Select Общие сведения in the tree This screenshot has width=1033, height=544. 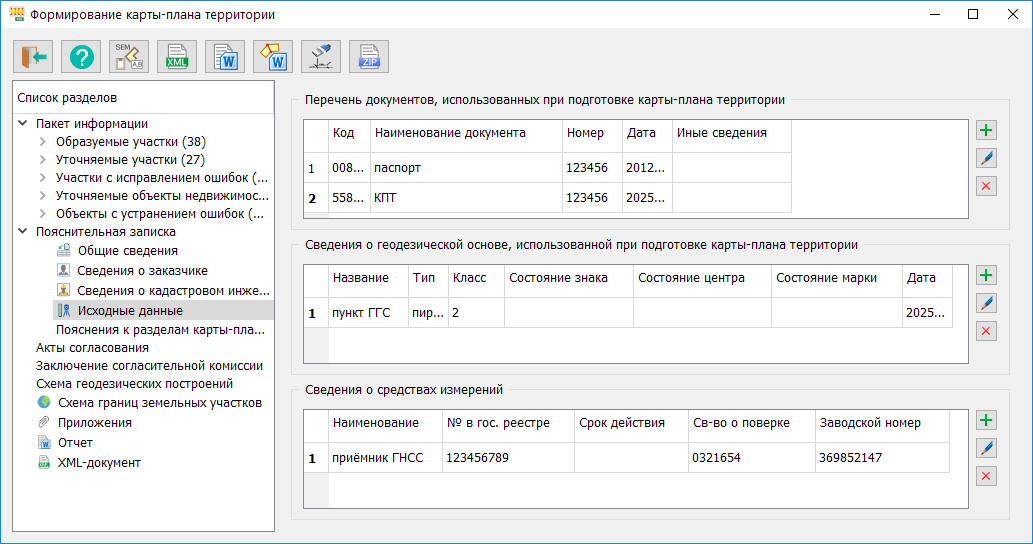click(x=127, y=251)
